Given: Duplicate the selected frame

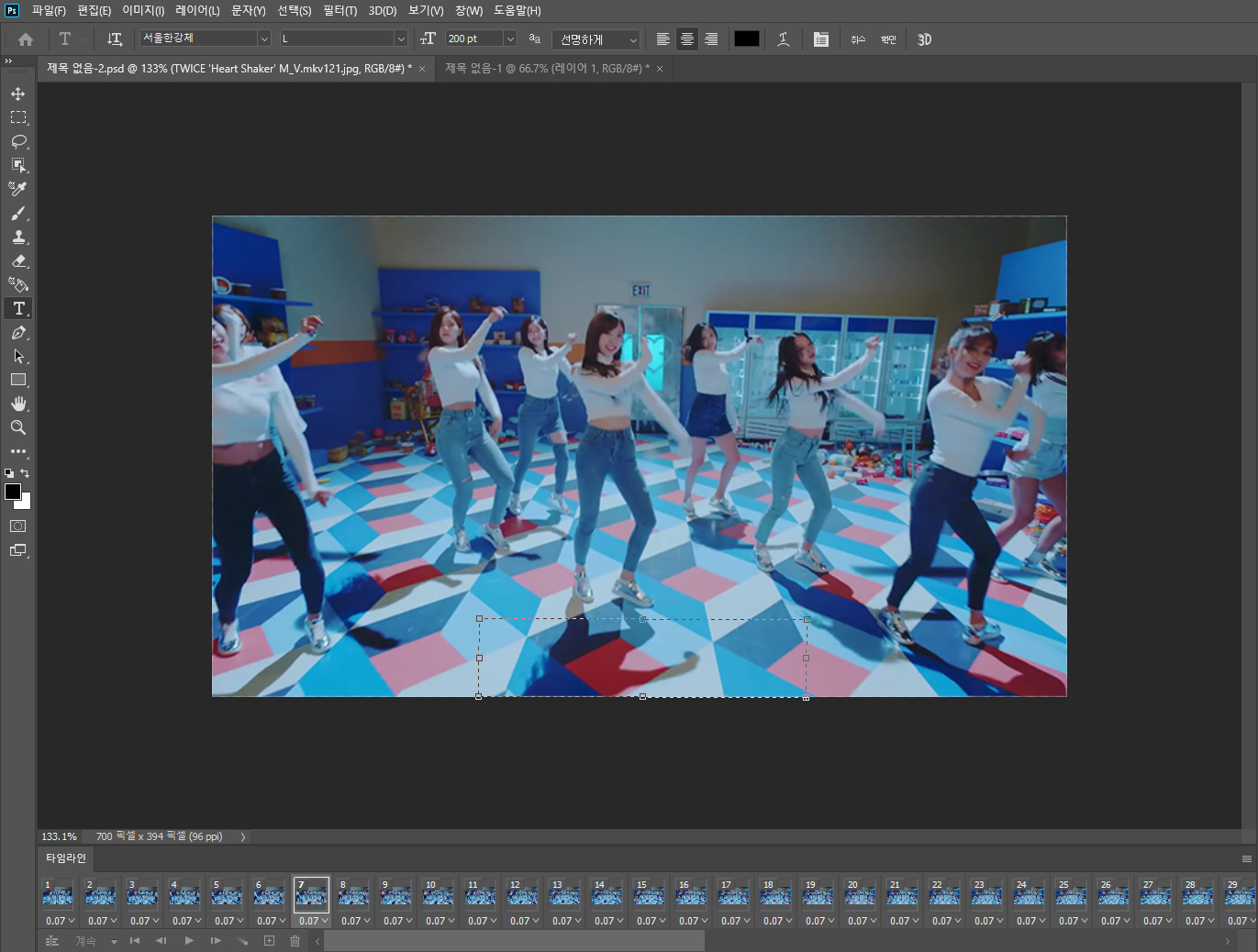Looking at the screenshot, I should pos(269,941).
